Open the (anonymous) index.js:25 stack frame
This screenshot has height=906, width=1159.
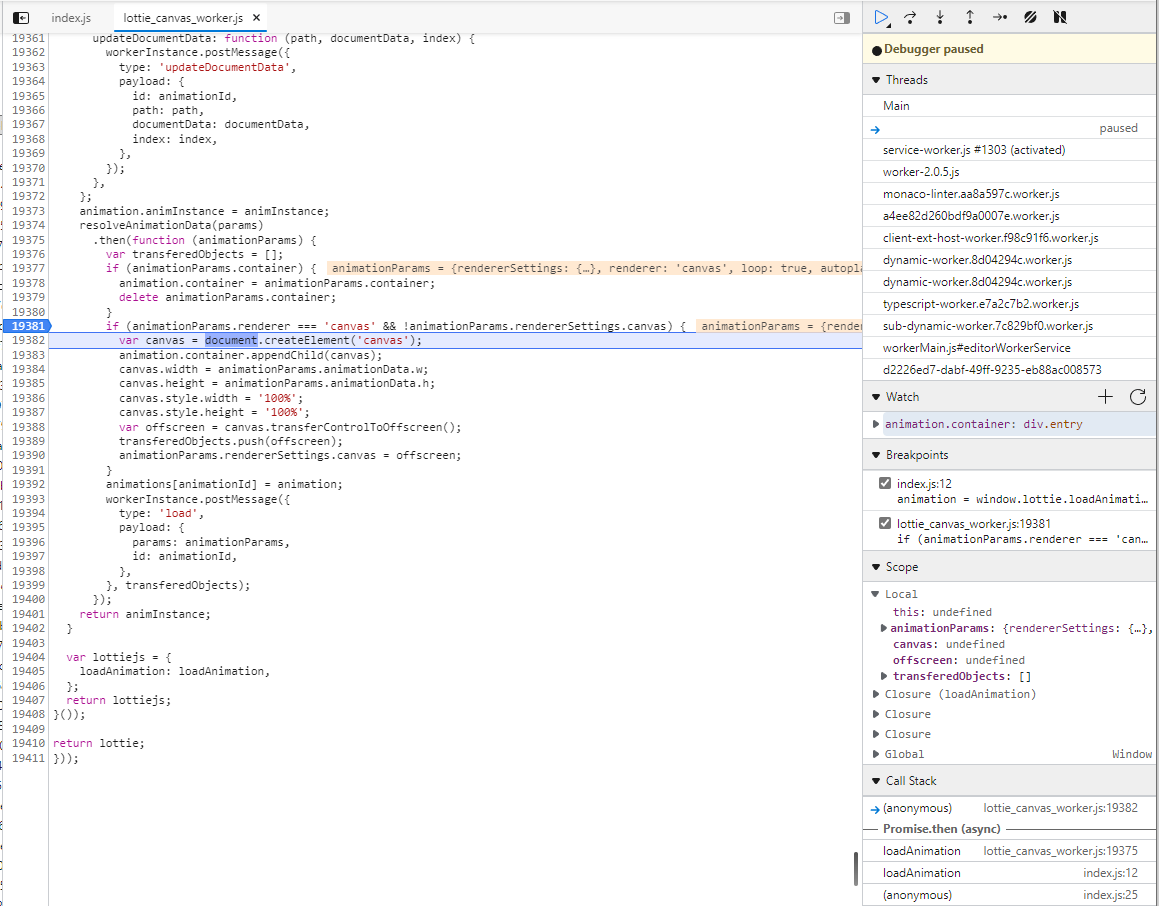1010,895
